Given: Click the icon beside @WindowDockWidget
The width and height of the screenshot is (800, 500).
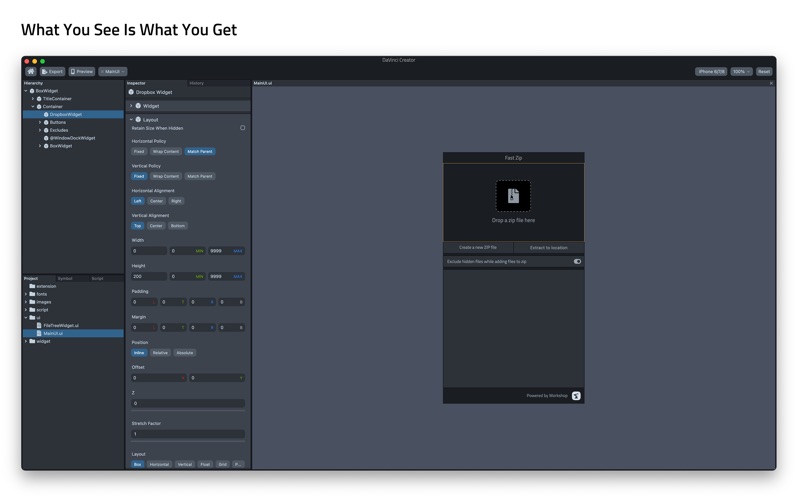Looking at the screenshot, I should point(46,138).
